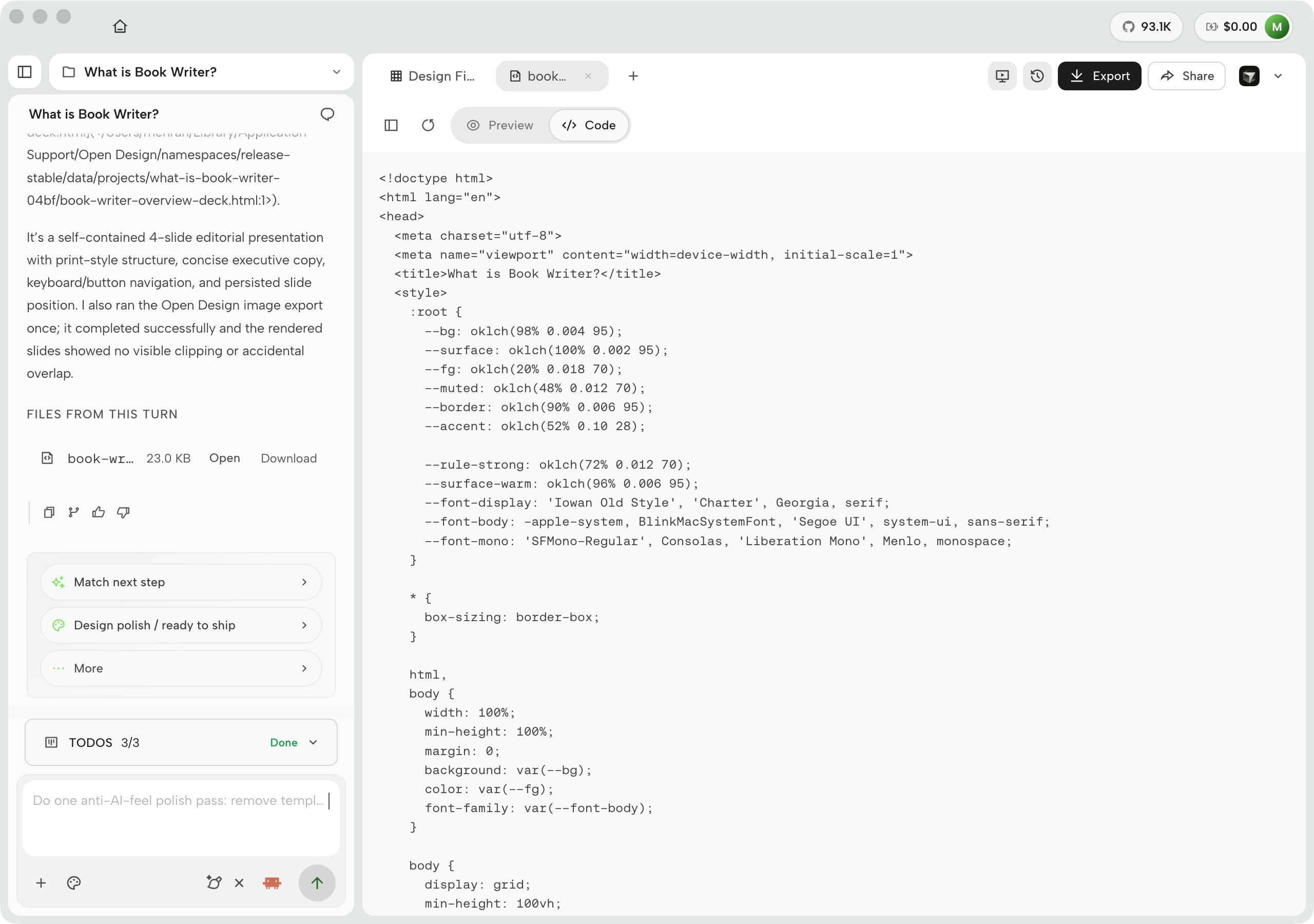The width and height of the screenshot is (1314, 924).
Task: Click the --accent: oklch(52% 0.10 28) line
Action: click(x=534, y=426)
